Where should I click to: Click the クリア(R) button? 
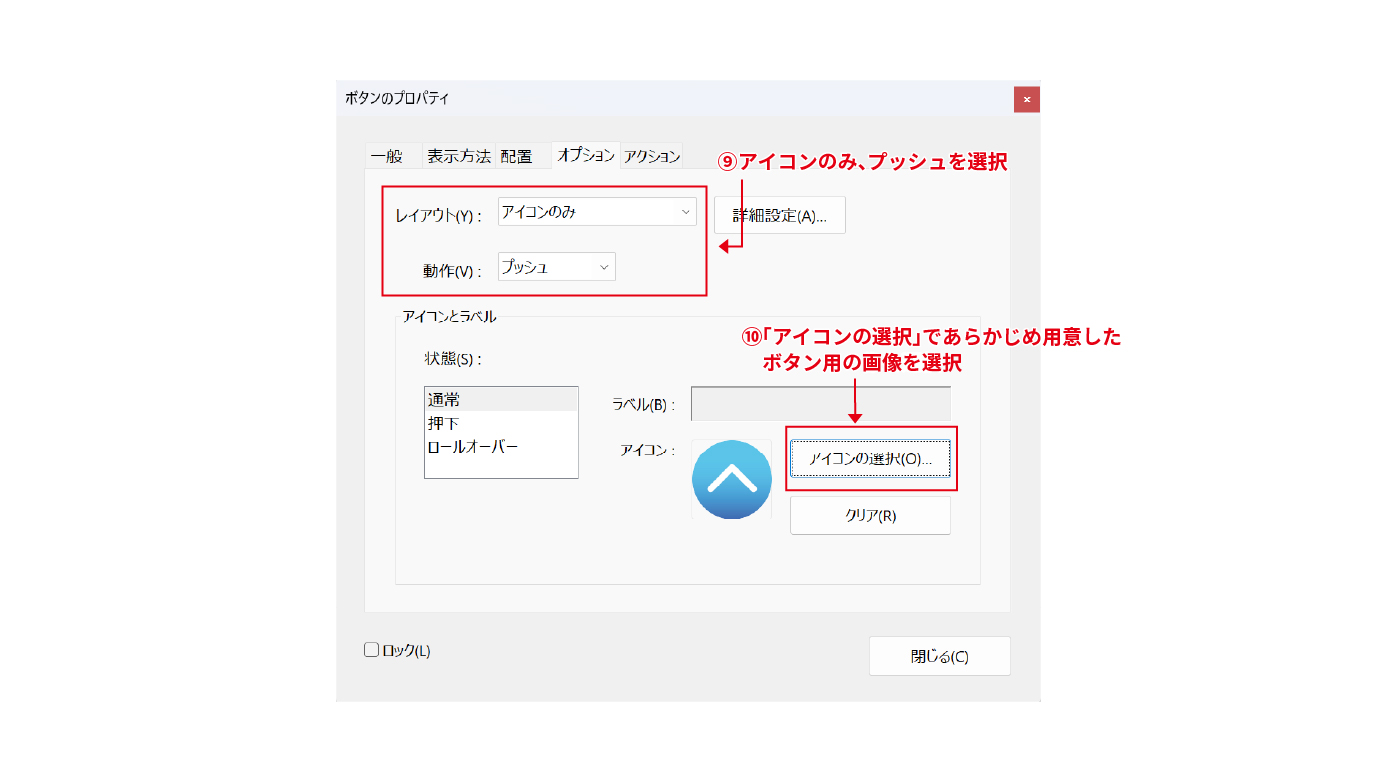tap(870, 516)
